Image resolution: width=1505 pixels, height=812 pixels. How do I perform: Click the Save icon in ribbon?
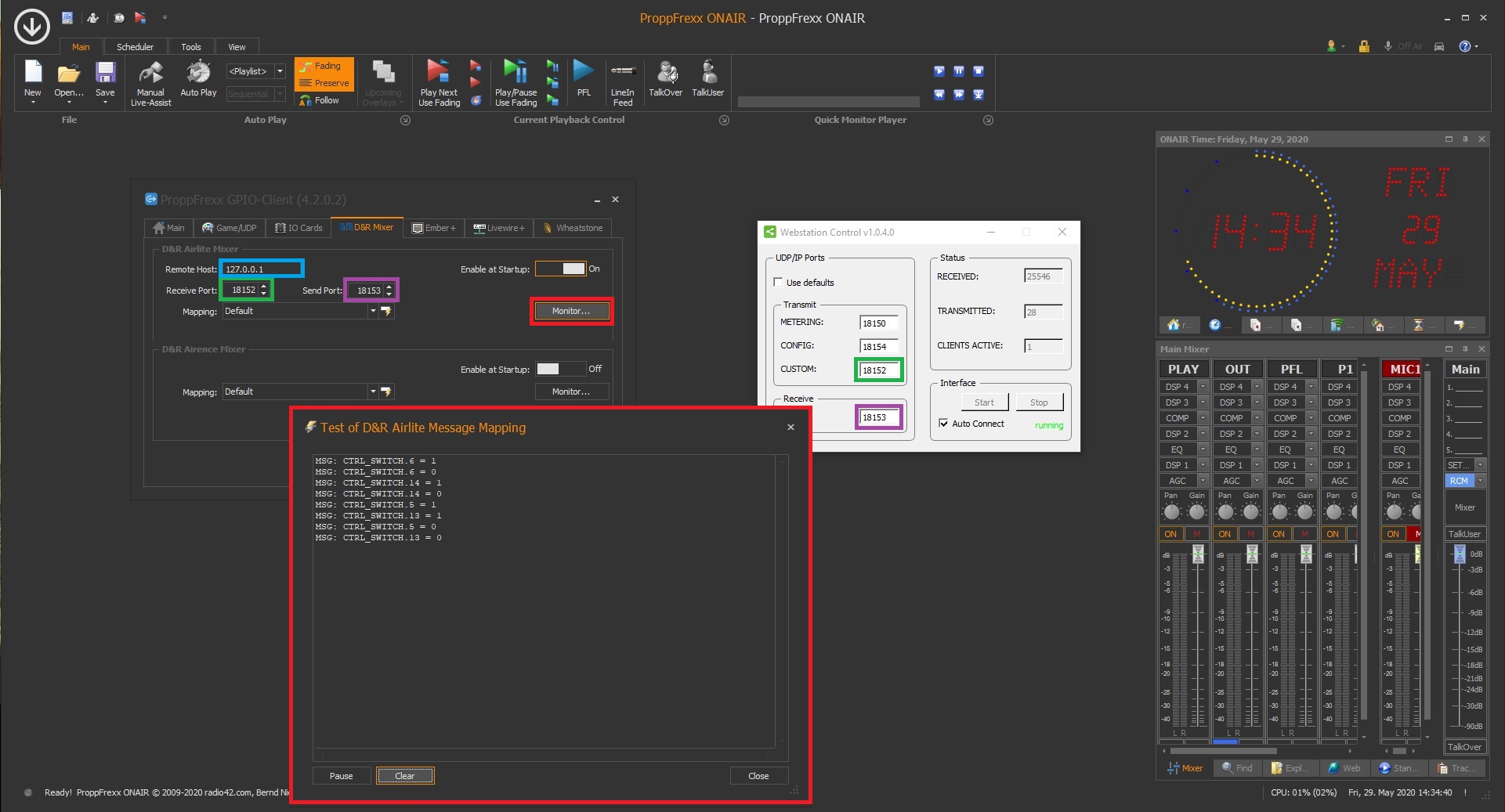[105, 74]
